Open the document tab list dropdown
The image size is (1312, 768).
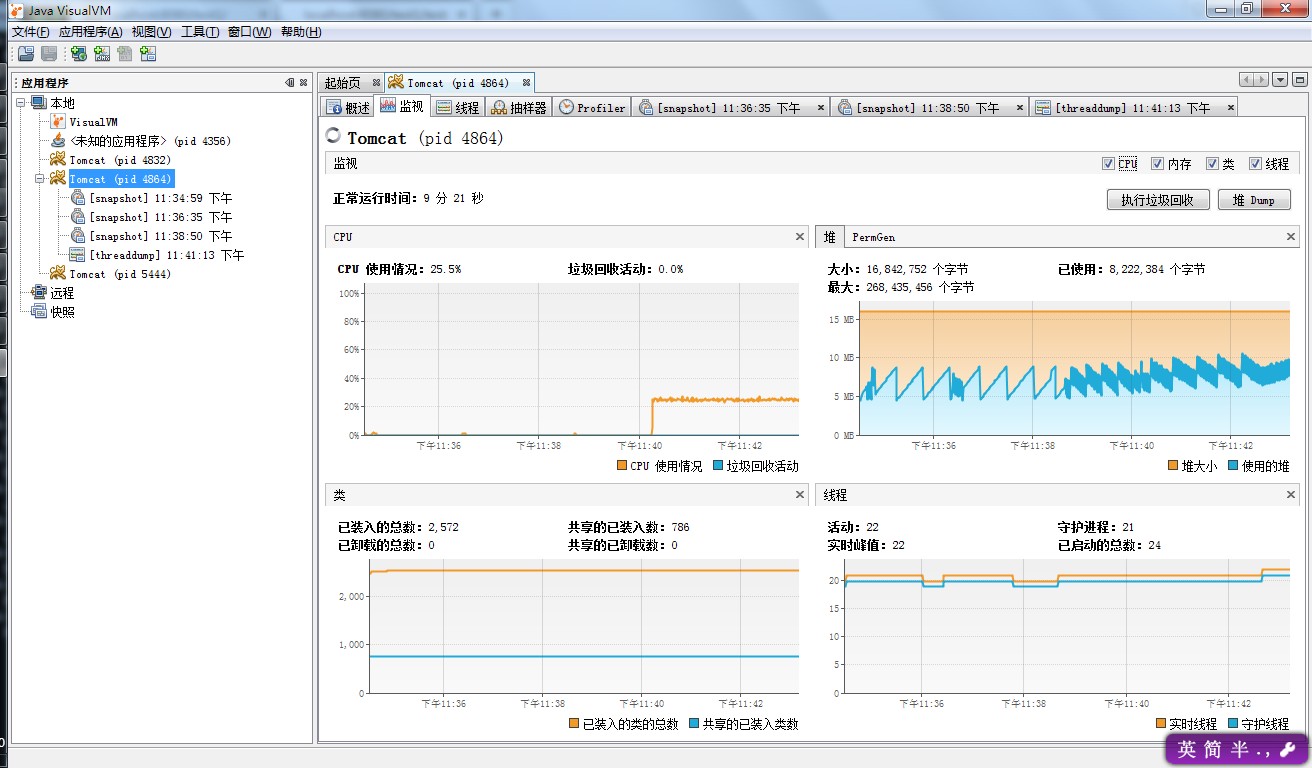click(x=1280, y=80)
